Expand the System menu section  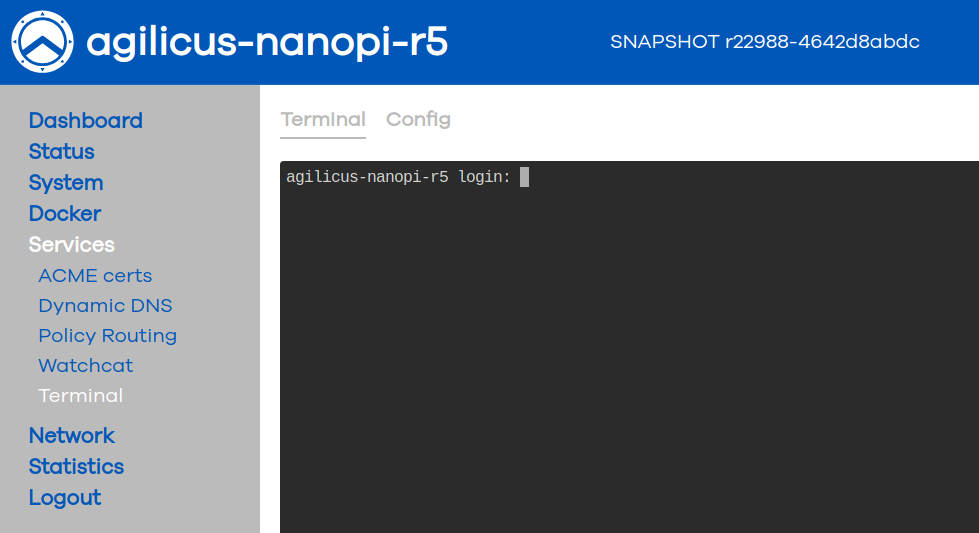point(65,183)
